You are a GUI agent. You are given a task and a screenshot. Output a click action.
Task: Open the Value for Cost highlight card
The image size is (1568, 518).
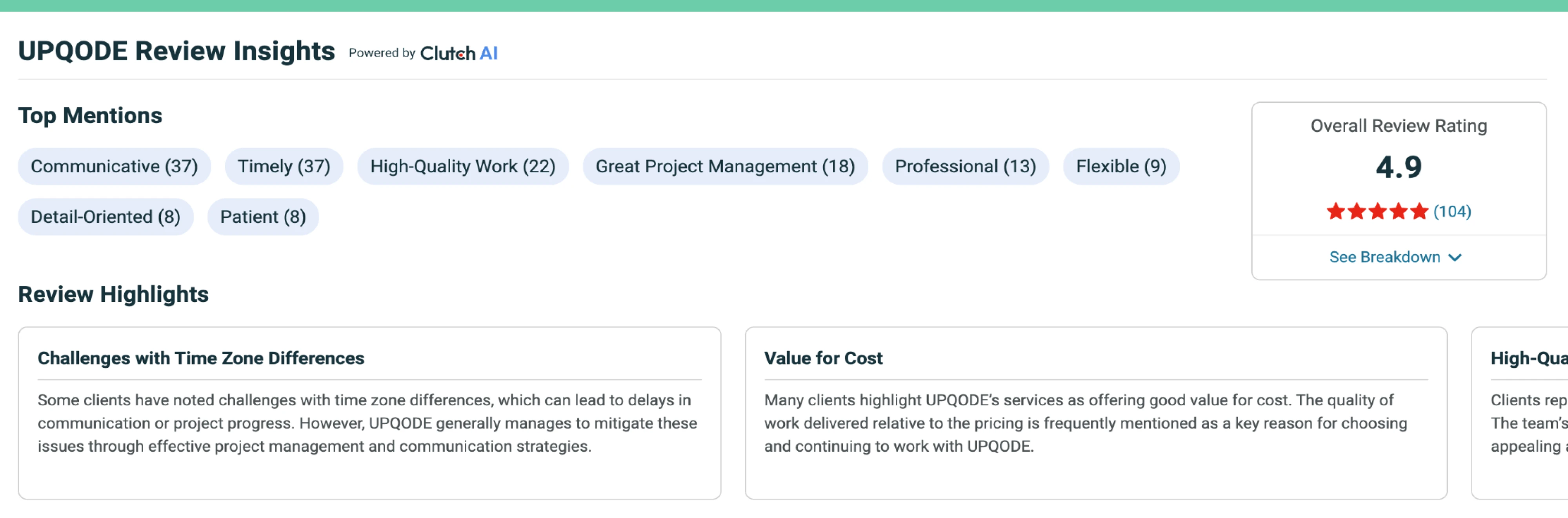point(1096,413)
